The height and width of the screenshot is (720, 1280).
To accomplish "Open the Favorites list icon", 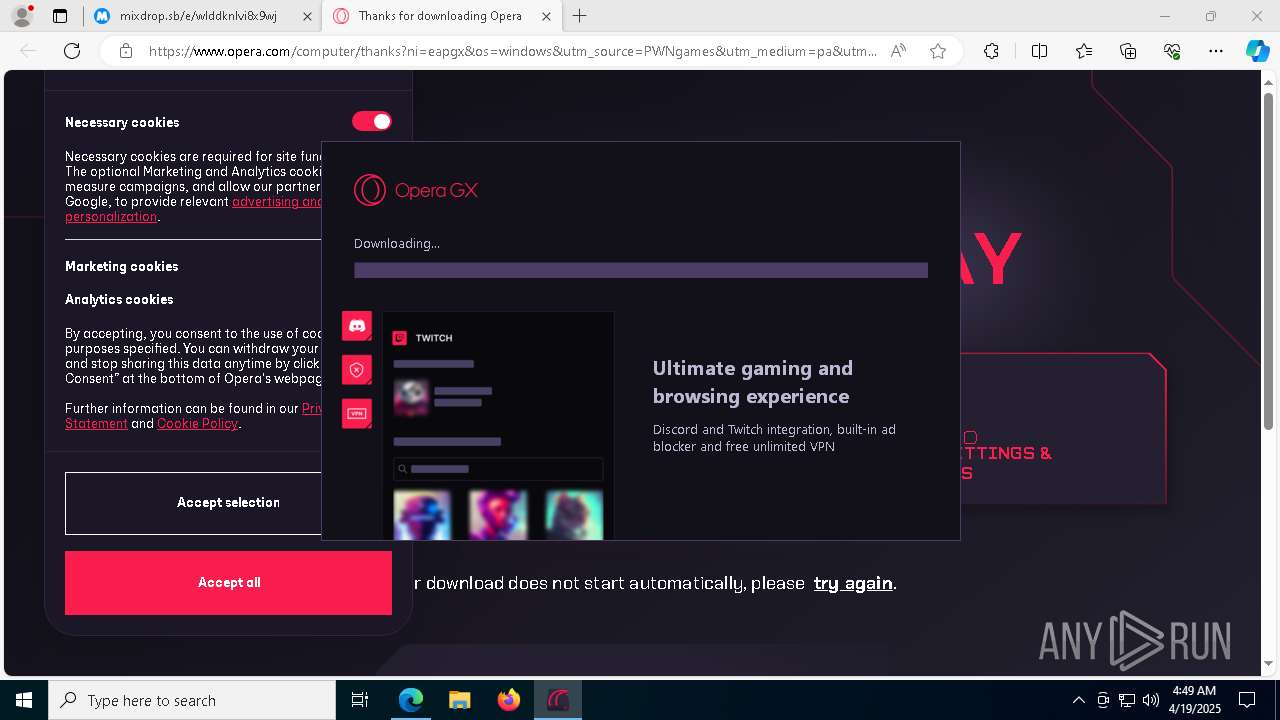I will (x=1084, y=51).
